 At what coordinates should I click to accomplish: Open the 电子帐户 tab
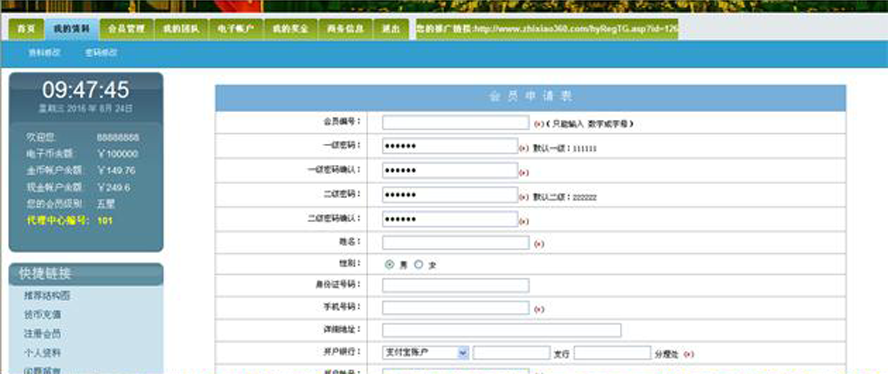click(x=236, y=29)
